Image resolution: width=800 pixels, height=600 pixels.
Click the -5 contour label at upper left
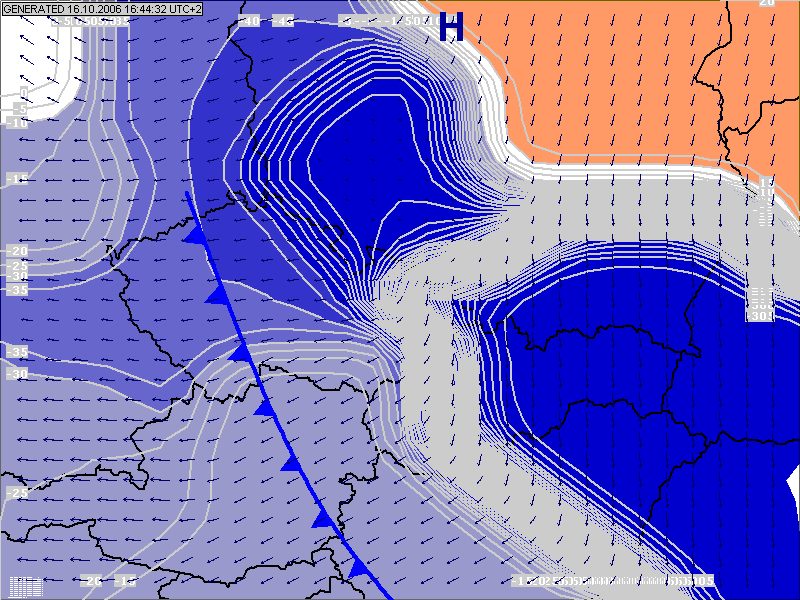coord(19,109)
